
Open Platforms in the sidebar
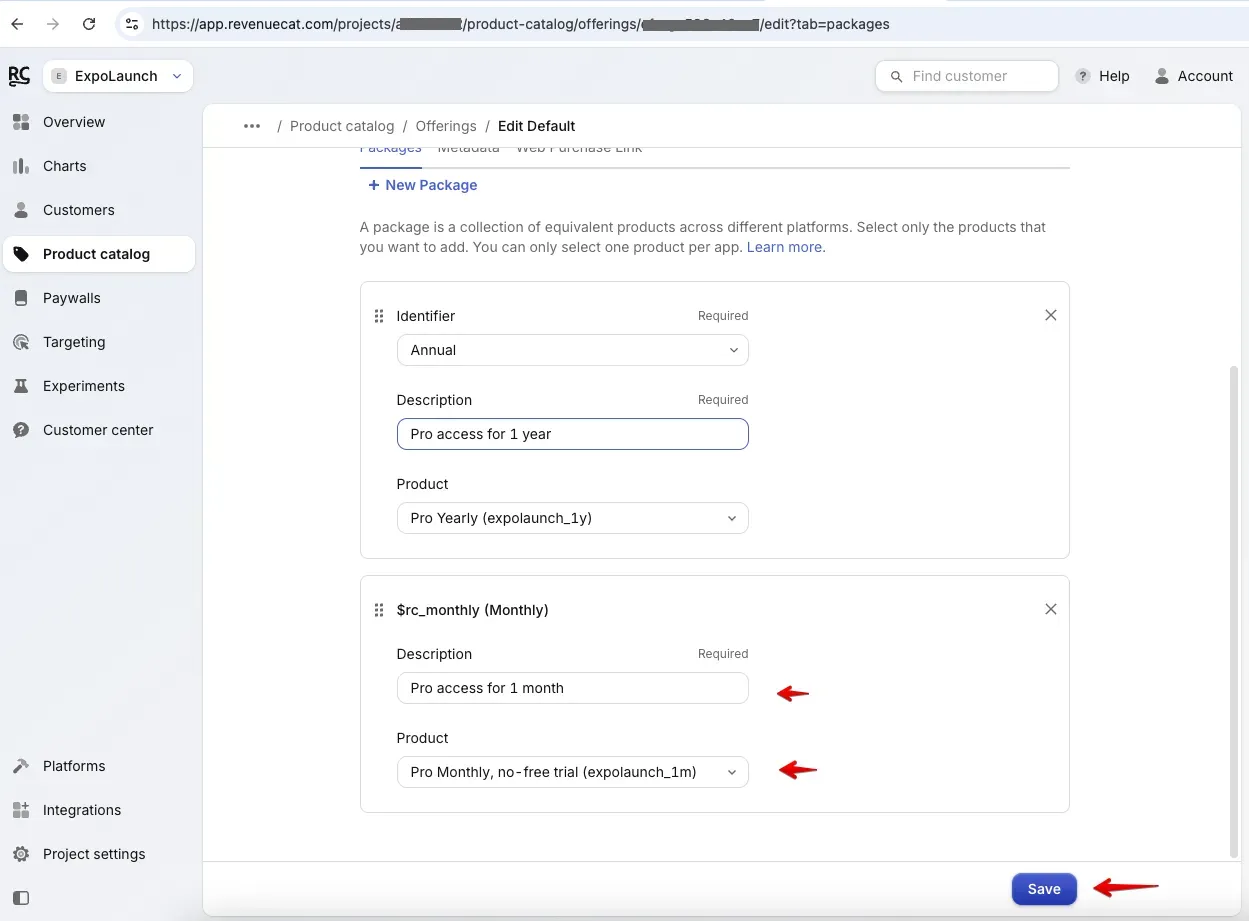[x=99, y=766]
